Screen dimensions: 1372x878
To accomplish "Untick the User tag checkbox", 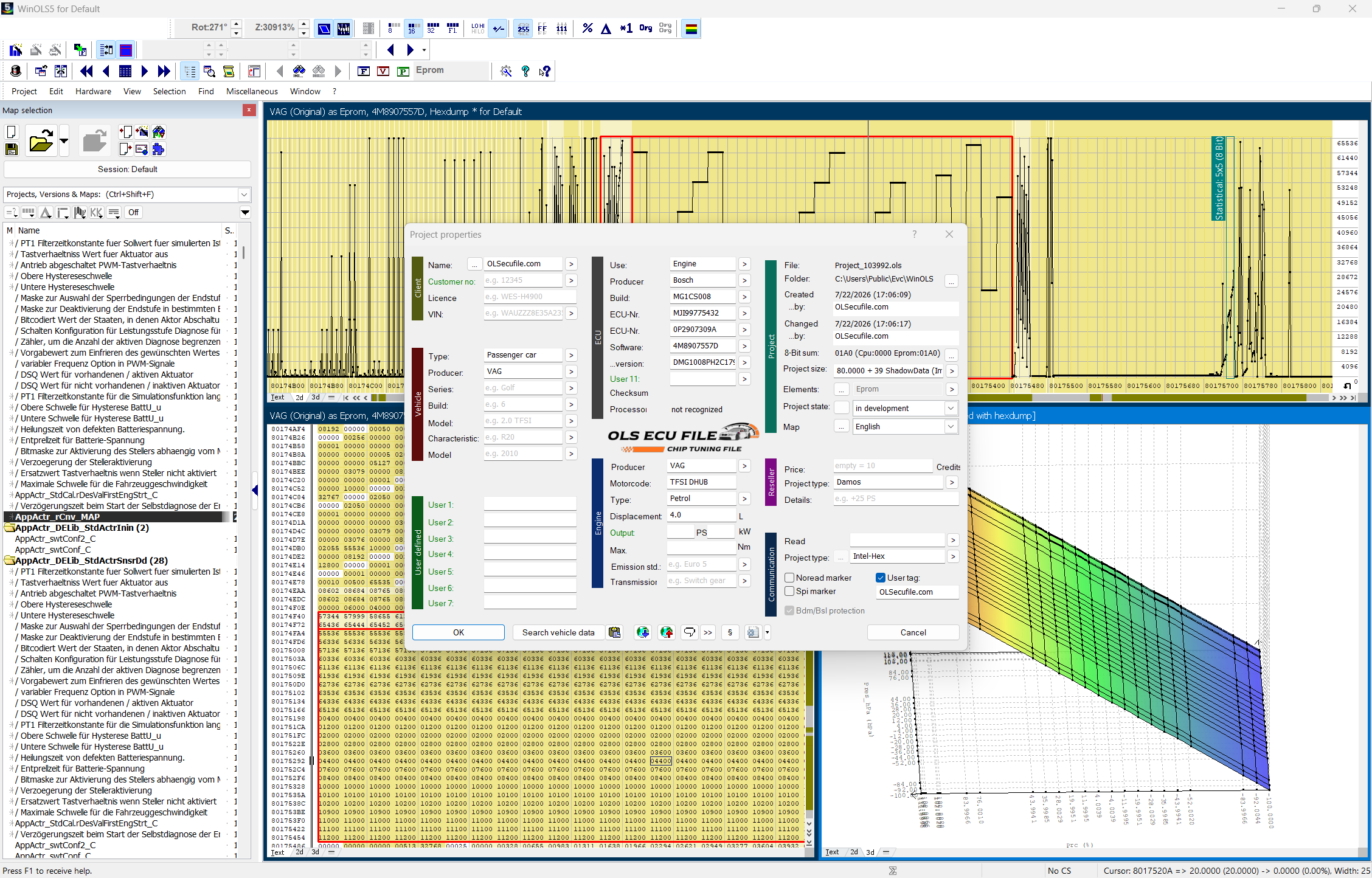I will point(880,578).
